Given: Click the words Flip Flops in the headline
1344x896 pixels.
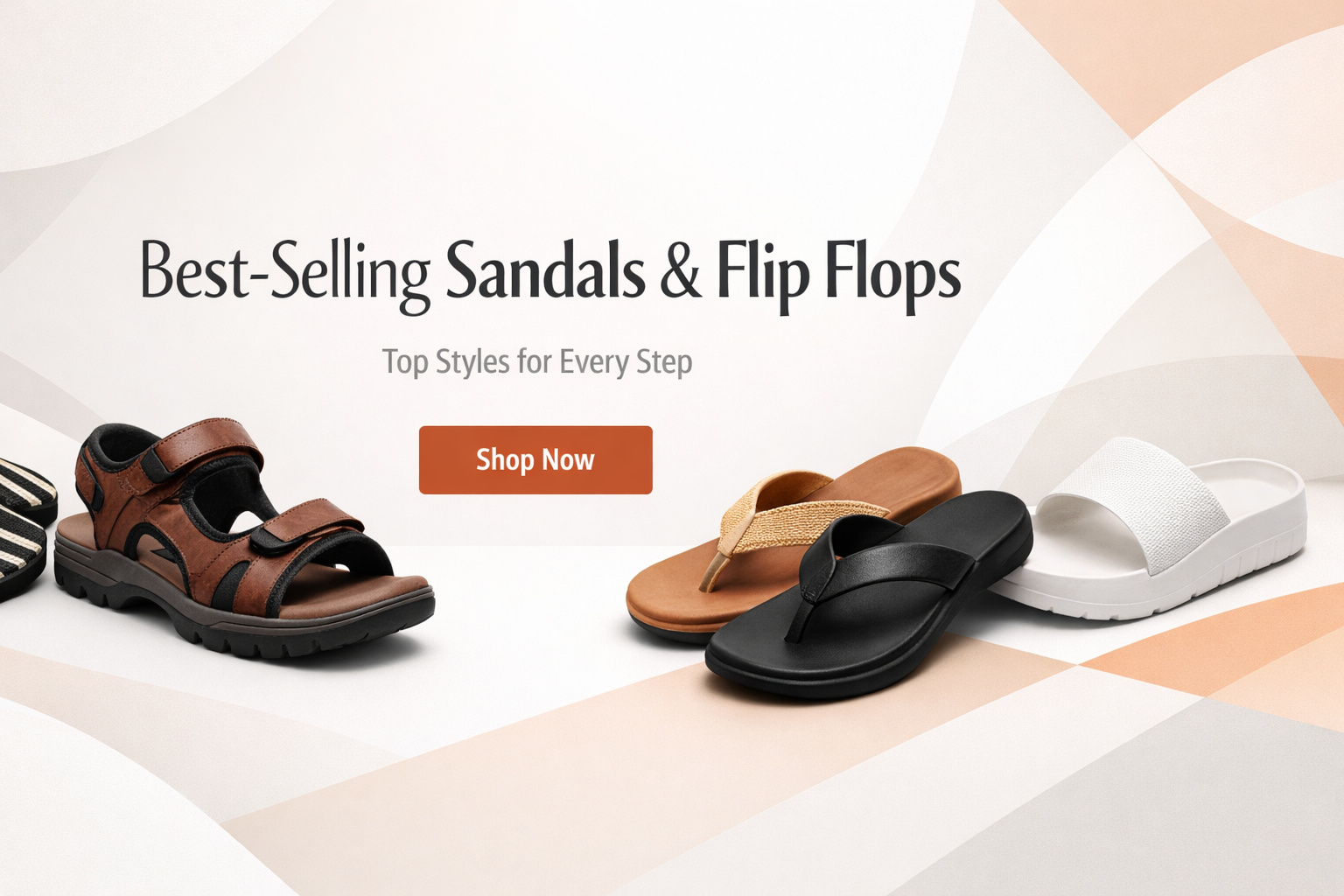Looking at the screenshot, I should click(x=839, y=275).
